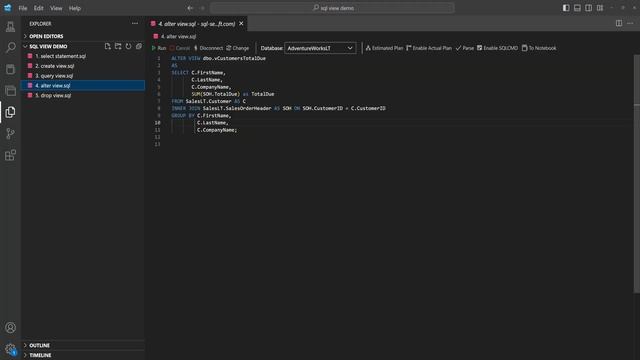The image size is (640, 360).
Task: Open the Accounts icon in activity bar
Action: tap(11, 328)
